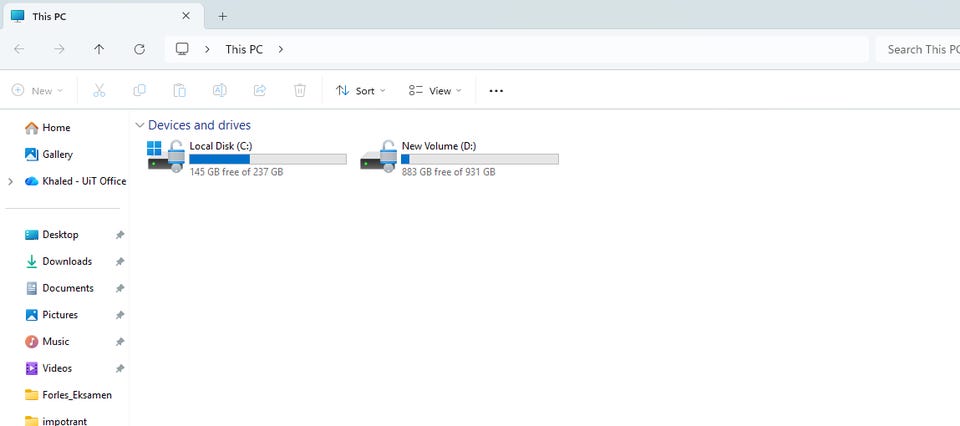Click the '883 GB free of 931 GB' text
This screenshot has width=960, height=426.
tap(449, 172)
